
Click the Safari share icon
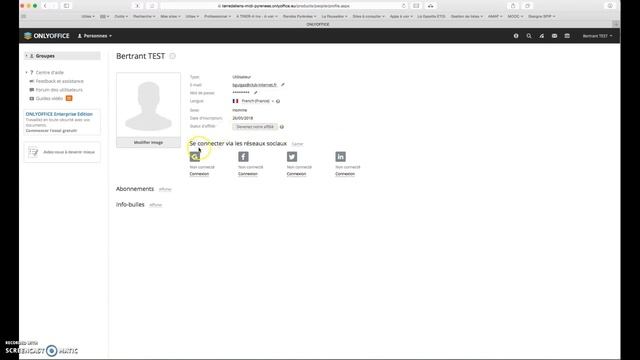pyautogui.click(x=513, y=6)
